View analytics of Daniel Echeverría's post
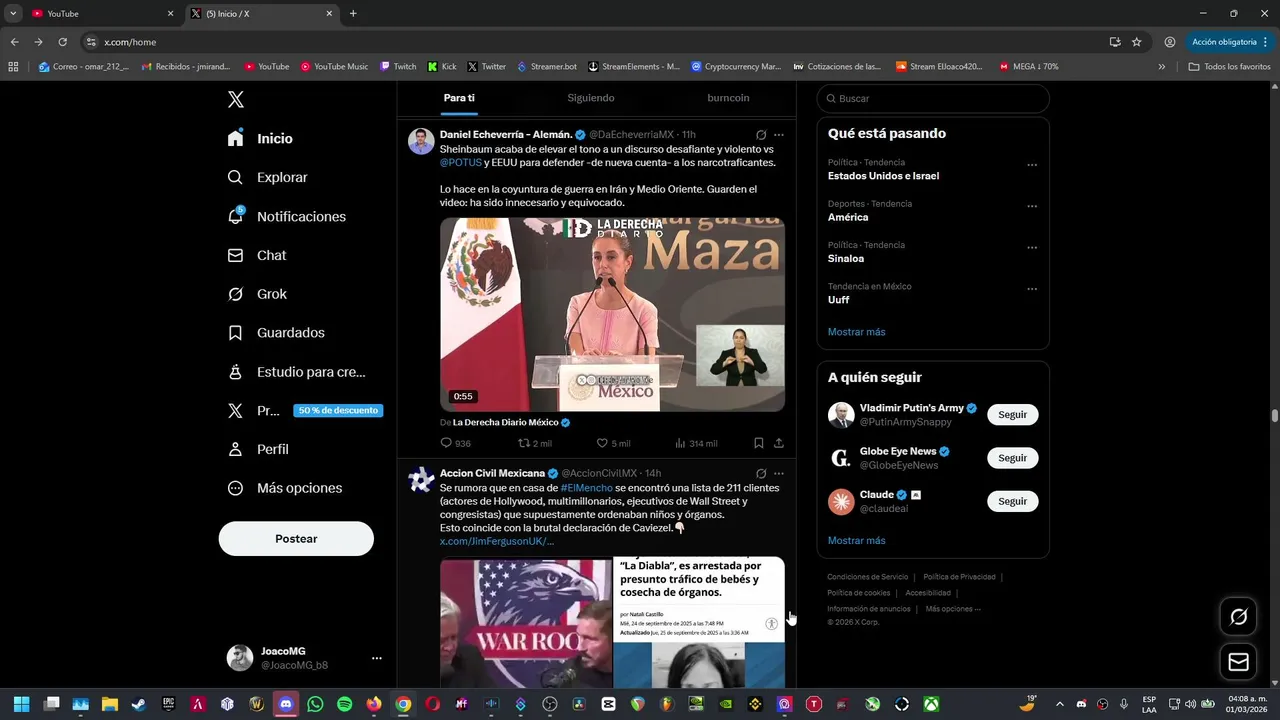The height and width of the screenshot is (720, 1280). point(696,443)
